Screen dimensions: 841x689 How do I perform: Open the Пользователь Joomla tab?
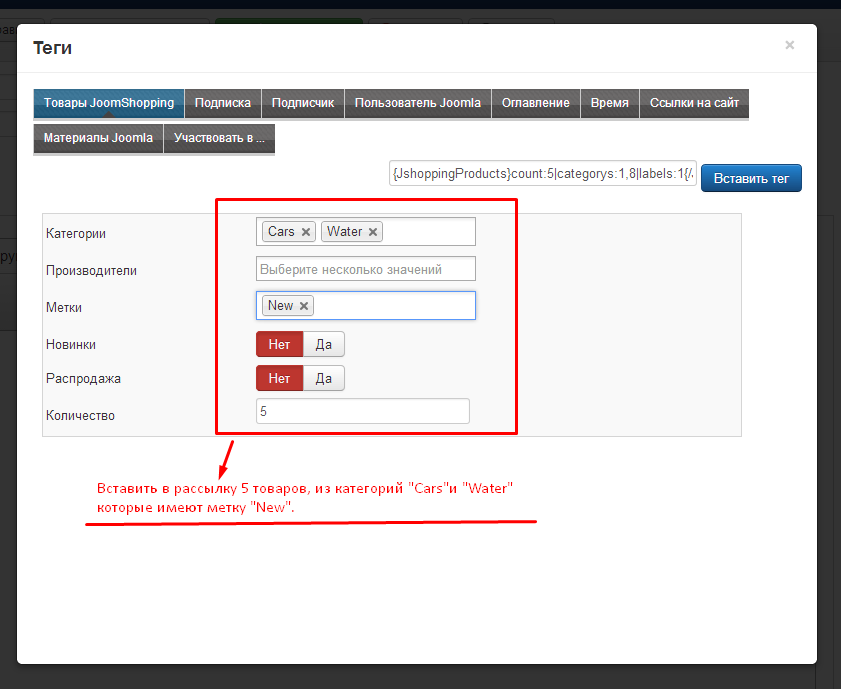pyautogui.click(x=417, y=103)
